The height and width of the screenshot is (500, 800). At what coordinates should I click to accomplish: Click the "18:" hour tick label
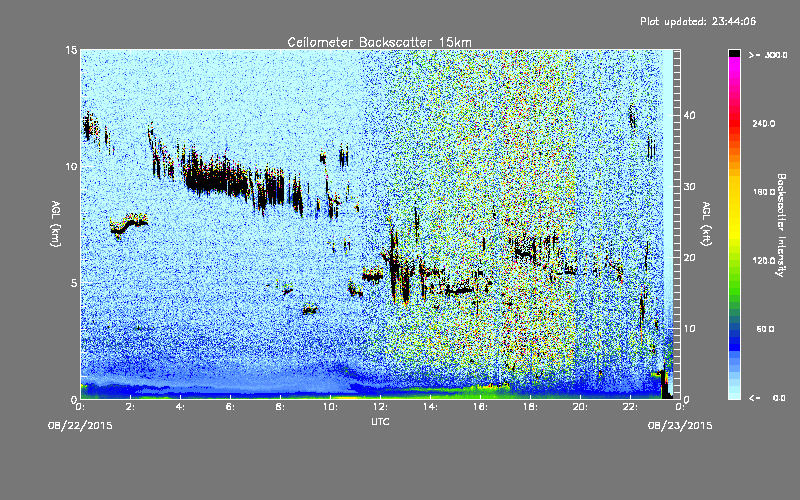(530, 407)
